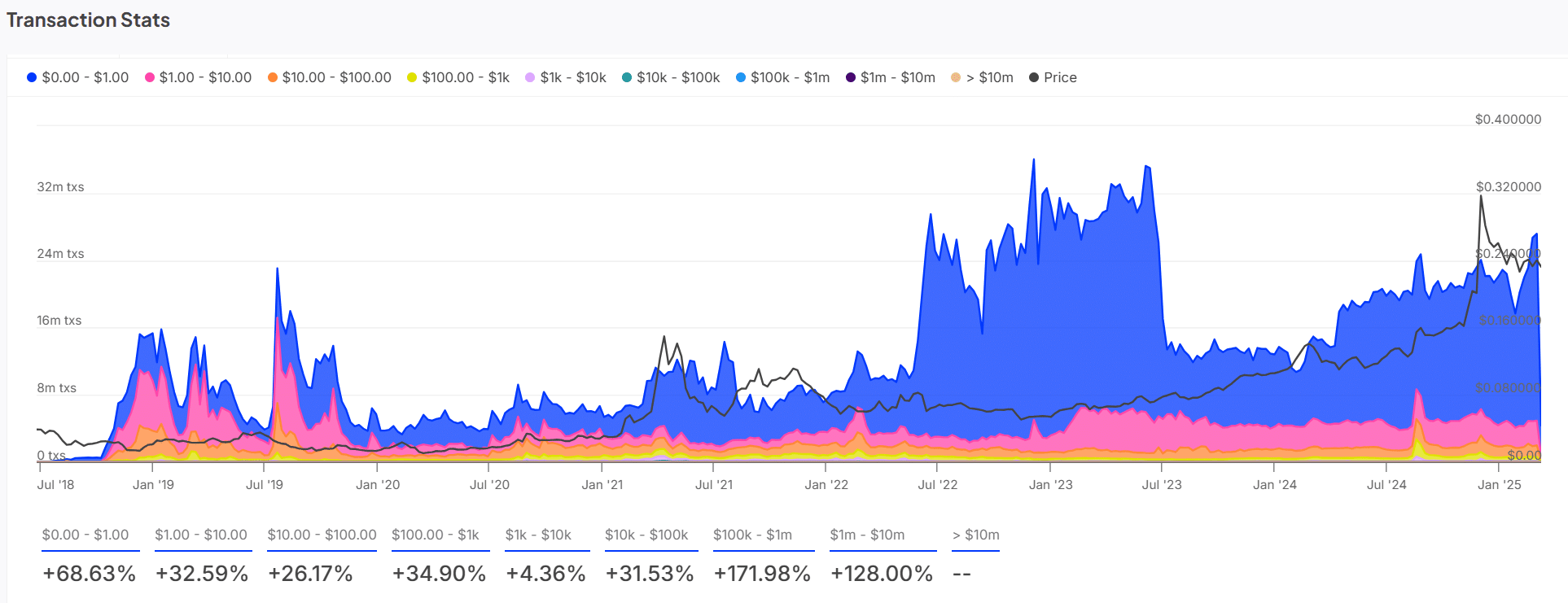Click the lavender $1k - $10k legend dot

[530, 77]
